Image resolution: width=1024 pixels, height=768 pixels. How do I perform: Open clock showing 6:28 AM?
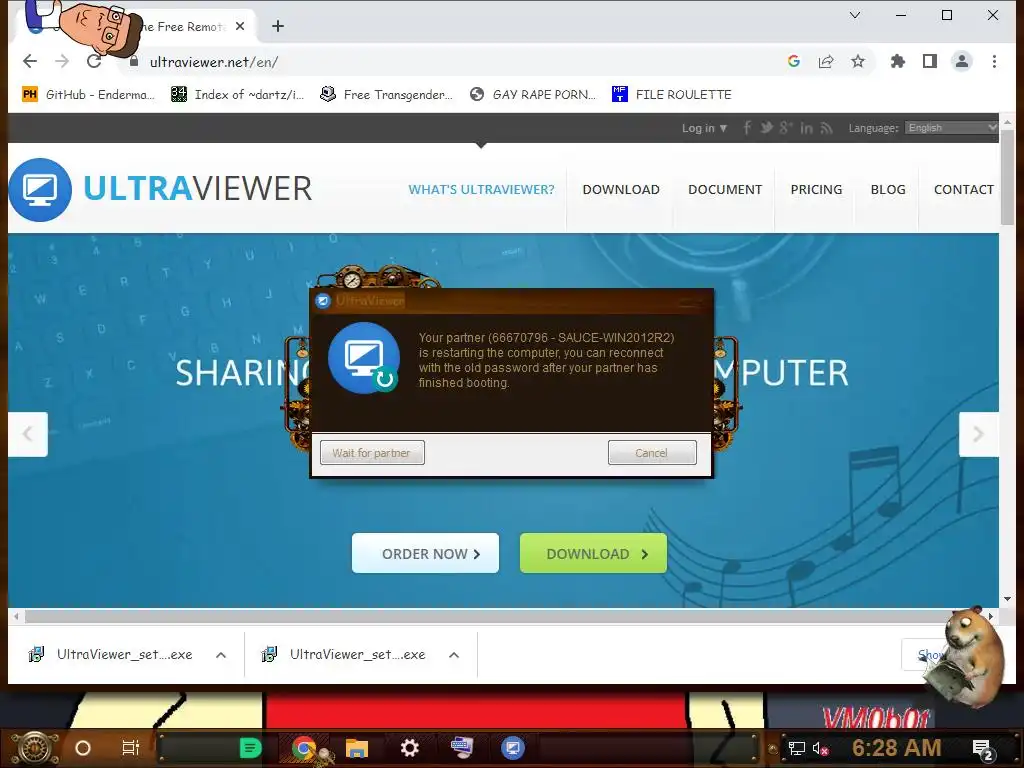[897, 748]
